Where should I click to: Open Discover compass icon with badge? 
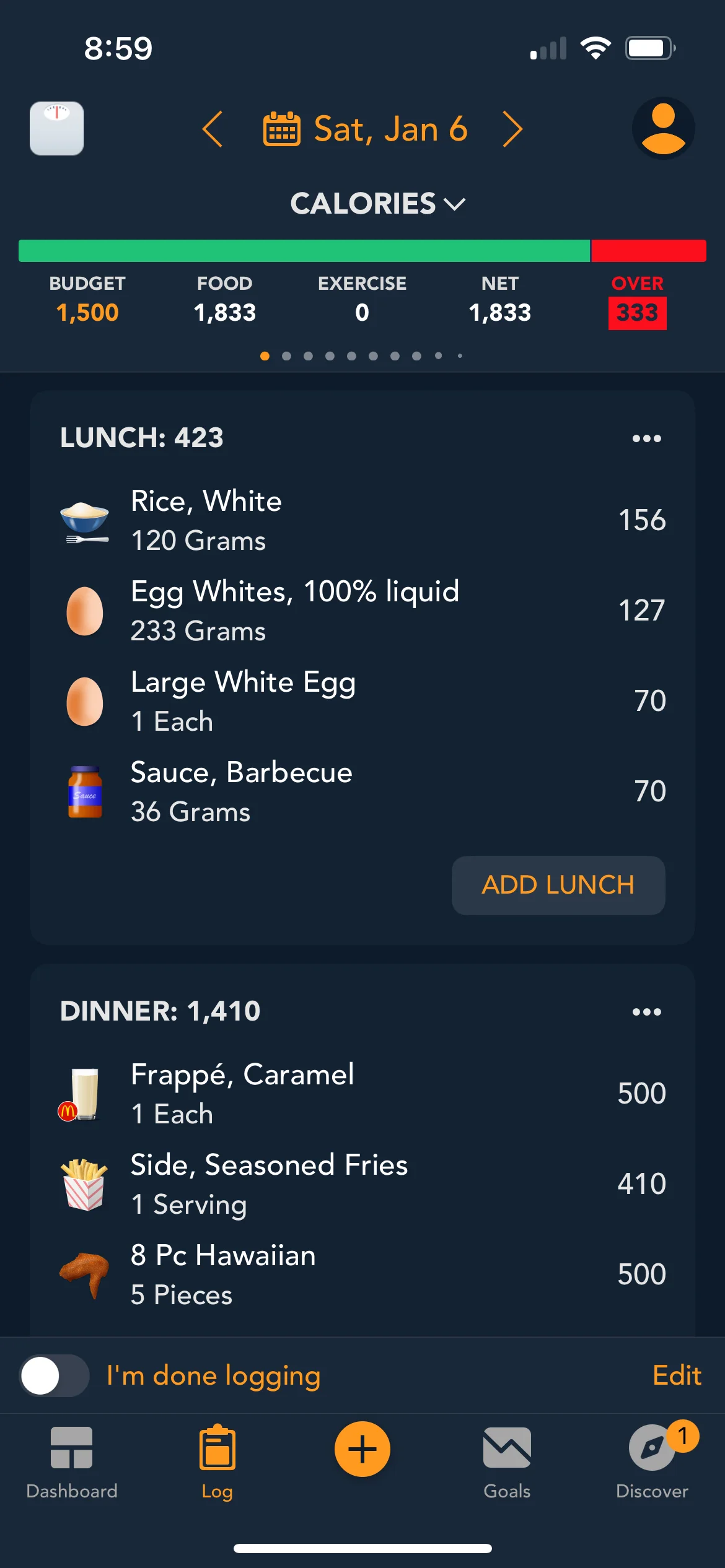pyautogui.click(x=652, y=1448)
